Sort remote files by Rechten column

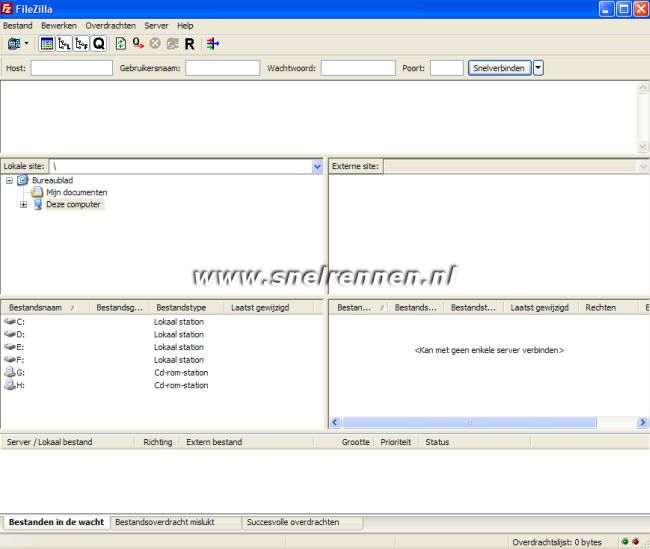pos(607,308)
